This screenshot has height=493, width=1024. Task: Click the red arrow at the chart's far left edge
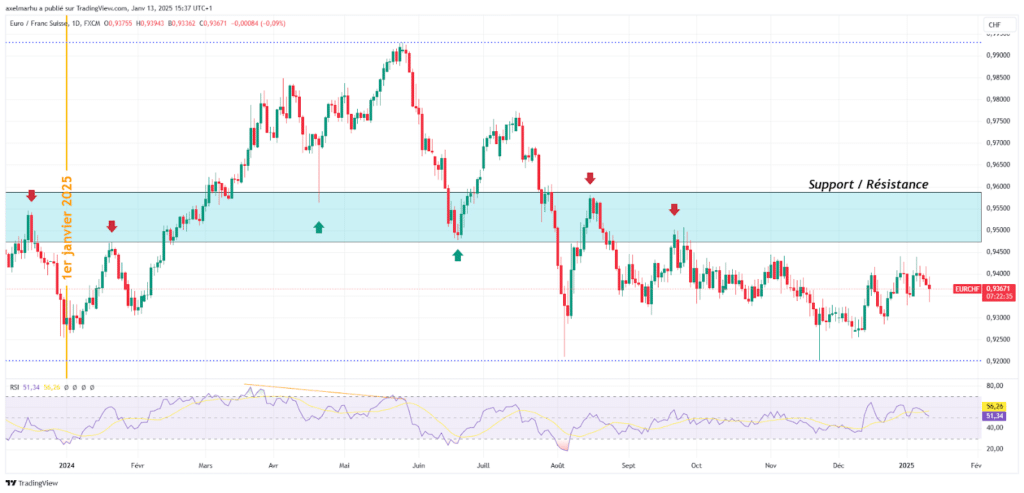(x=31, y=196)
